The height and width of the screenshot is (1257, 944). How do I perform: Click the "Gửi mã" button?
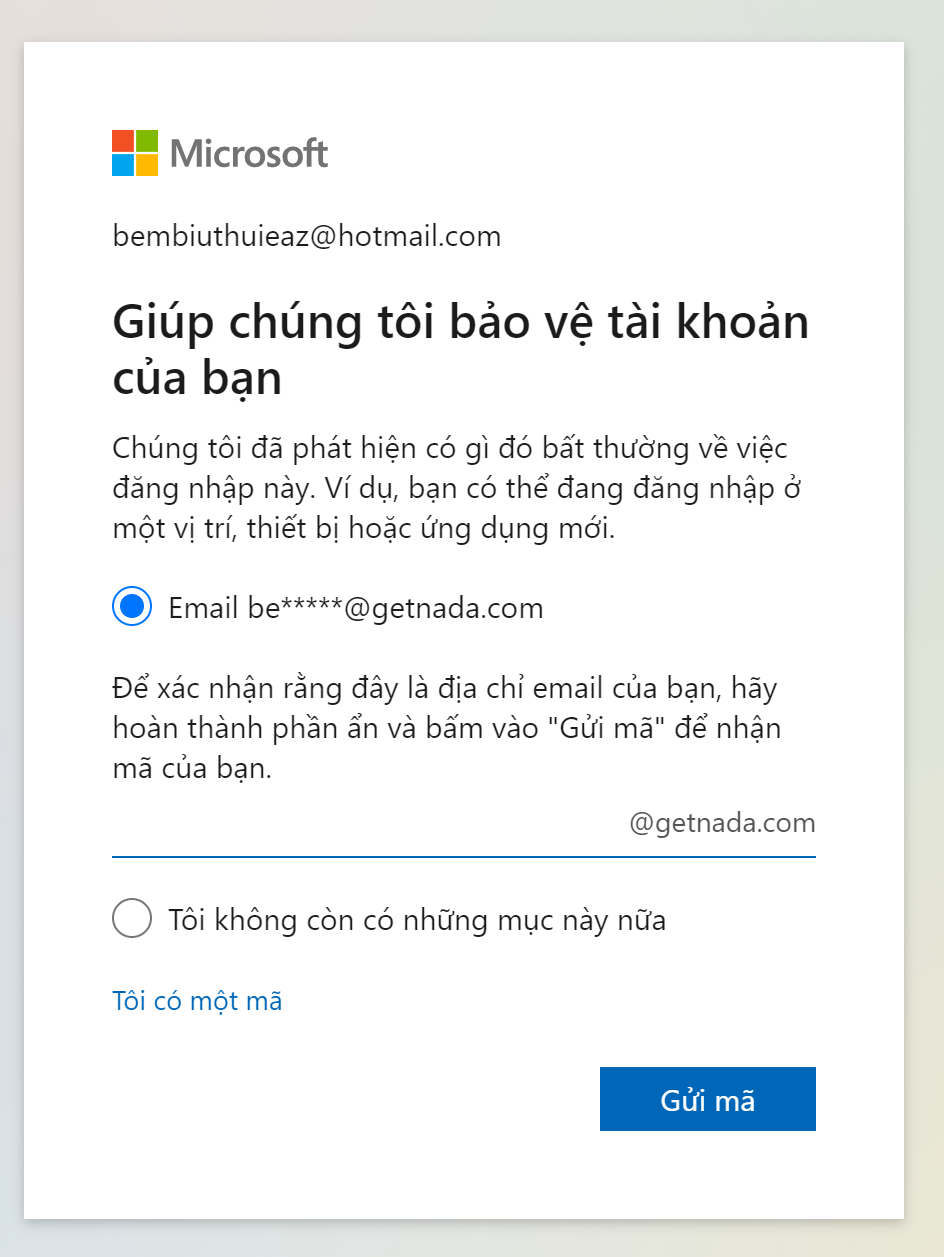(x=708, y=1099)
